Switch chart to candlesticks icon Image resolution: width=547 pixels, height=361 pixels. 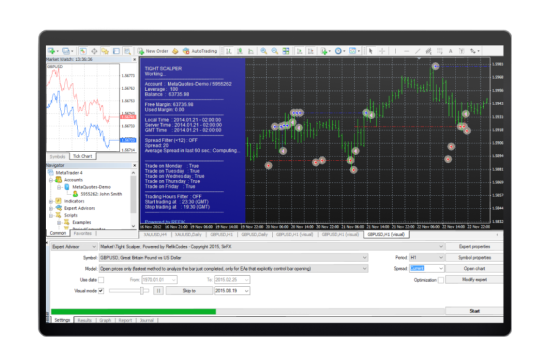(240, 51)
